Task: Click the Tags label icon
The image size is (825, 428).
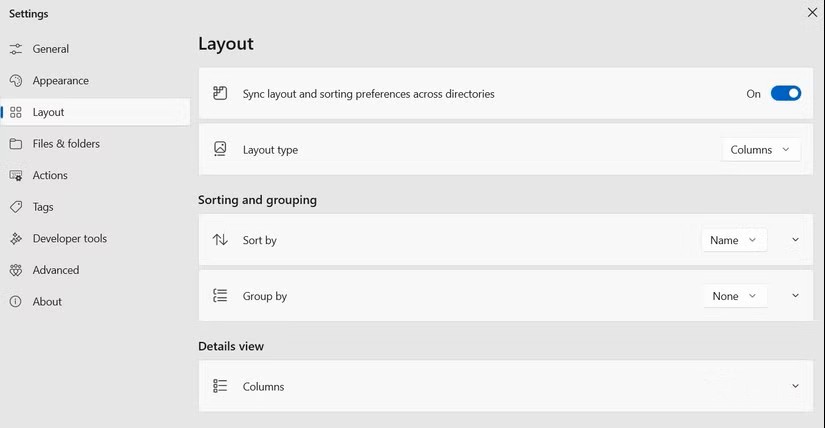Action: tap(16, 207)
